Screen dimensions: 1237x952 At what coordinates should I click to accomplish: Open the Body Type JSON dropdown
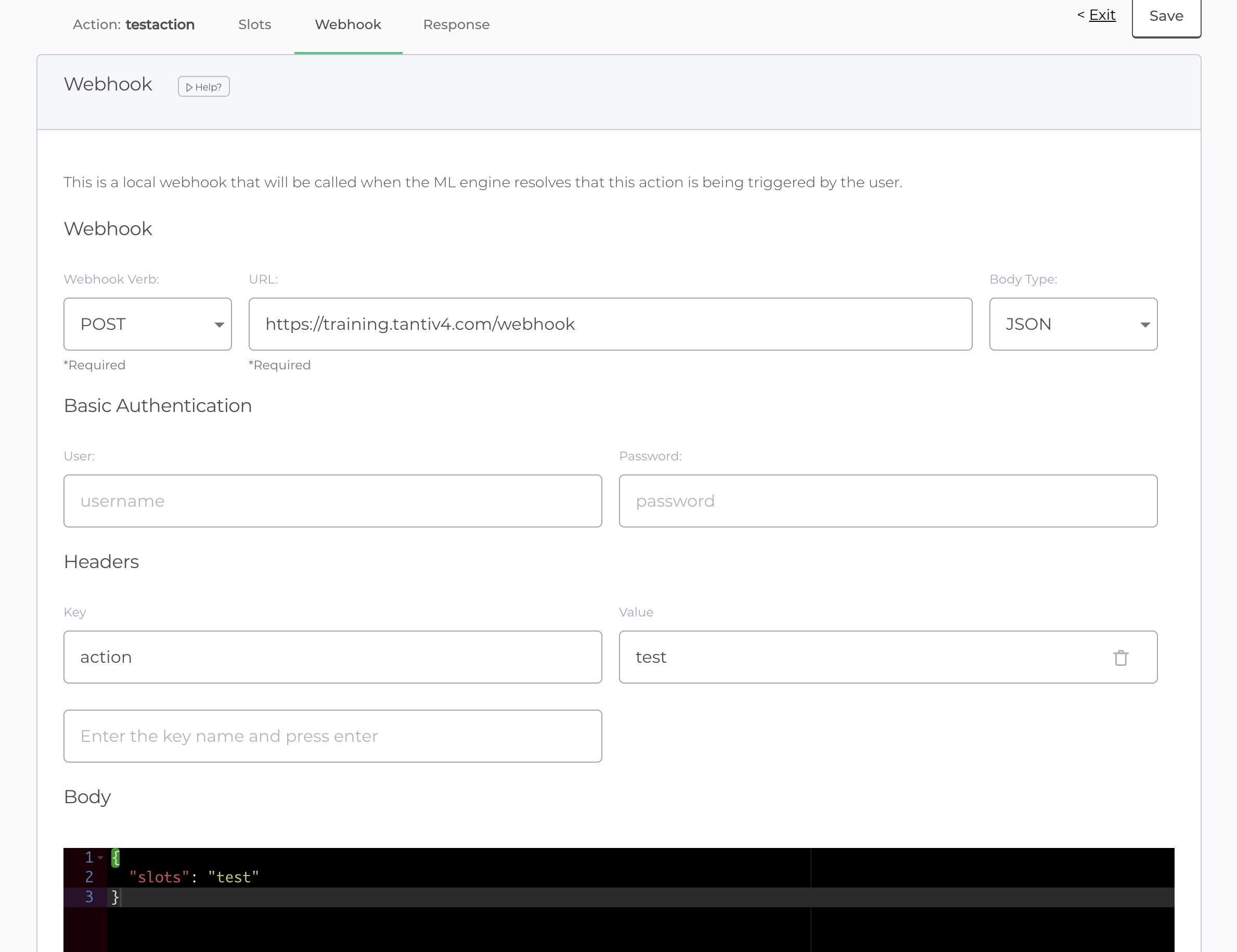pyautogui.click(x=1073, y=324)
